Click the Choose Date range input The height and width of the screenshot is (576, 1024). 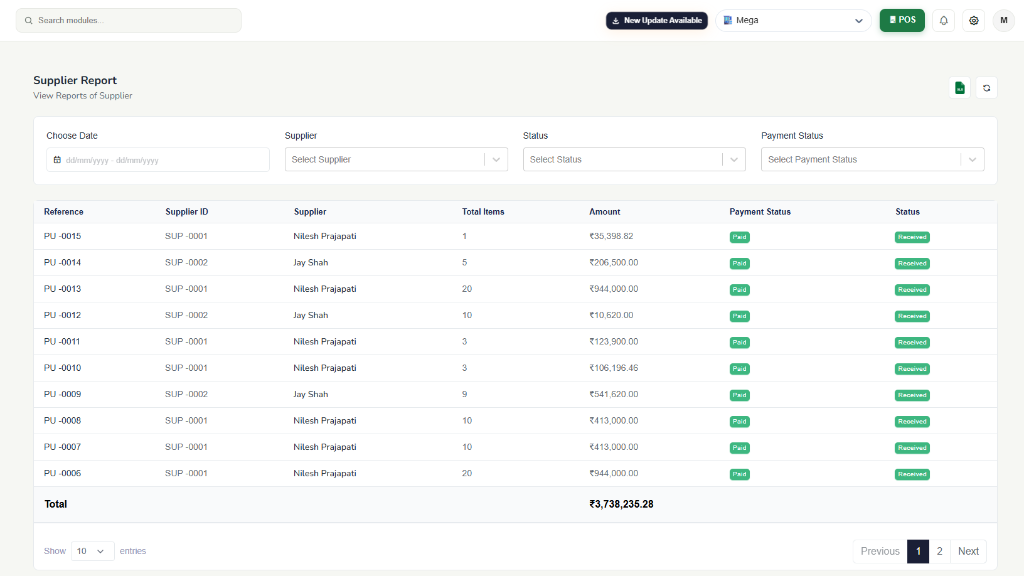pos(157,159)
